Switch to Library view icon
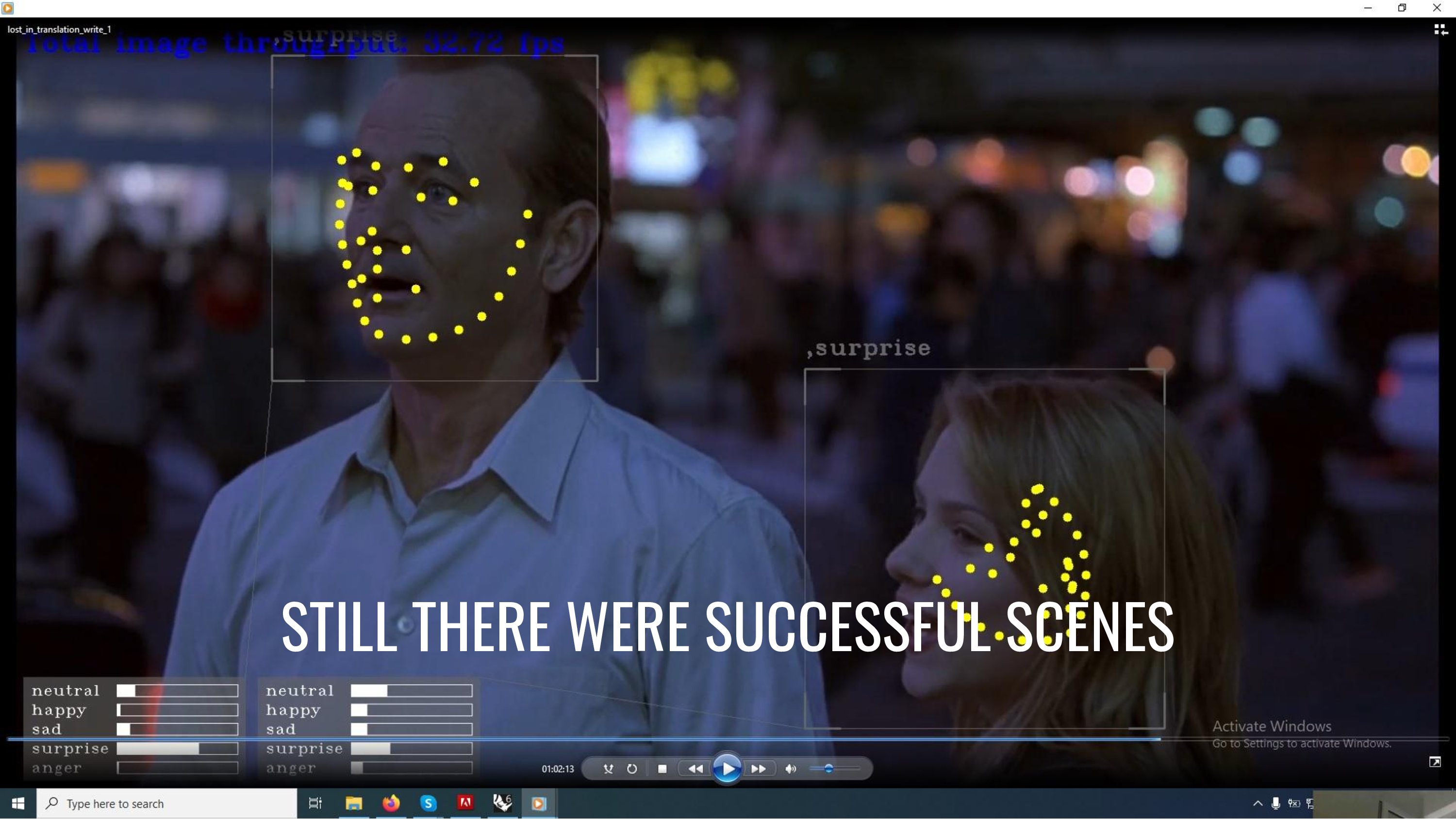This screenshot has width=1456, height=819. (1440, 30)
